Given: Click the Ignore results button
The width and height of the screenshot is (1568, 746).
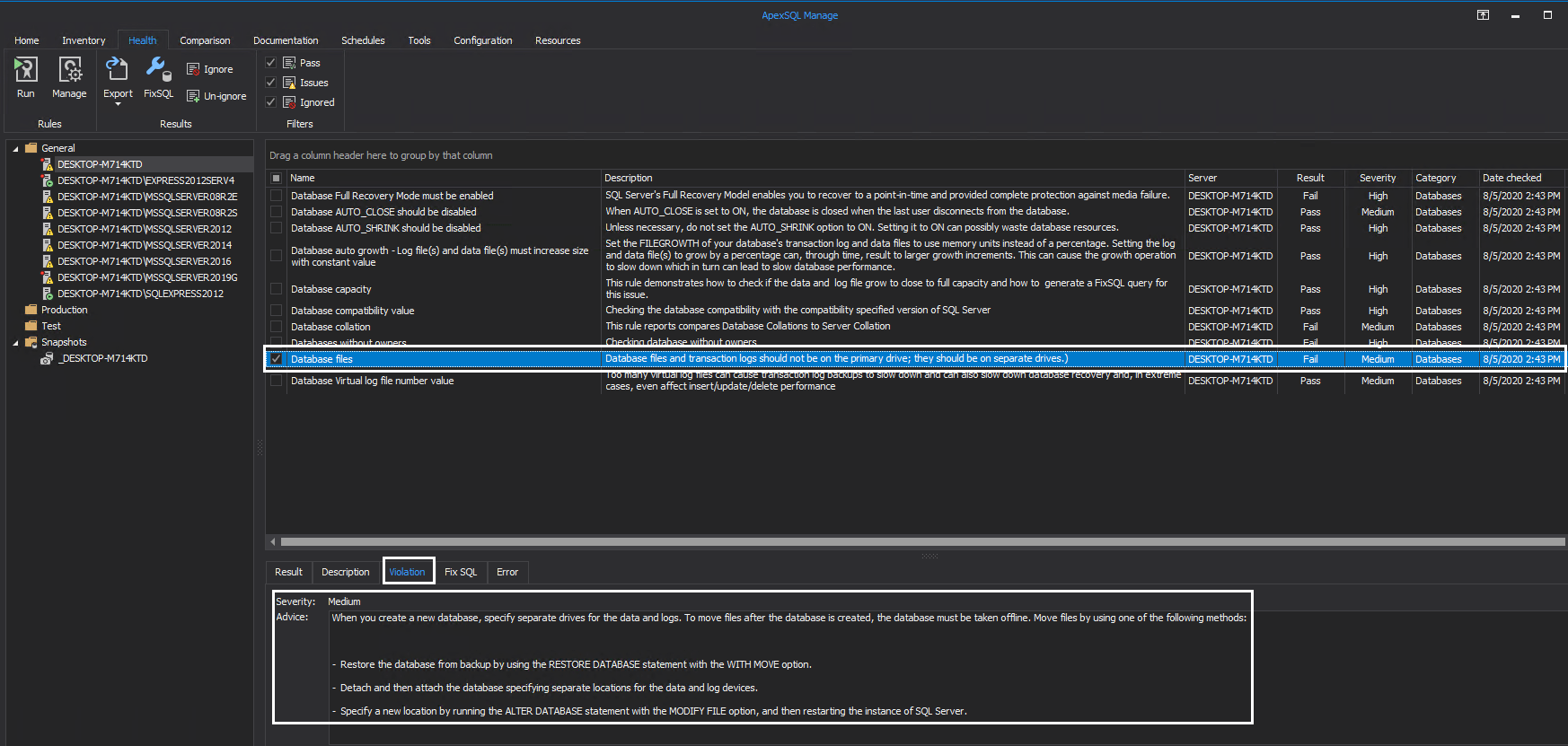Looking at the screenshot, I should point(210,69).
